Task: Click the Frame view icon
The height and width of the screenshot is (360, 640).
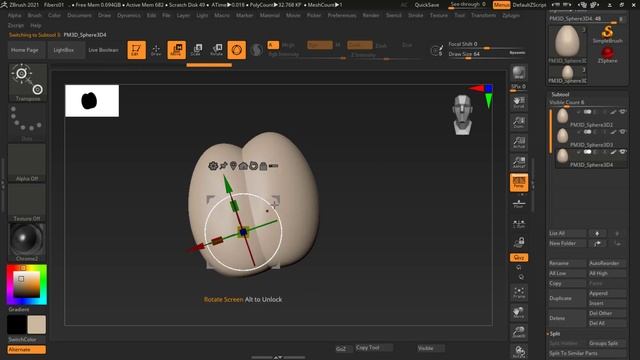Action: pyautogui.click(x=519, y=292)
